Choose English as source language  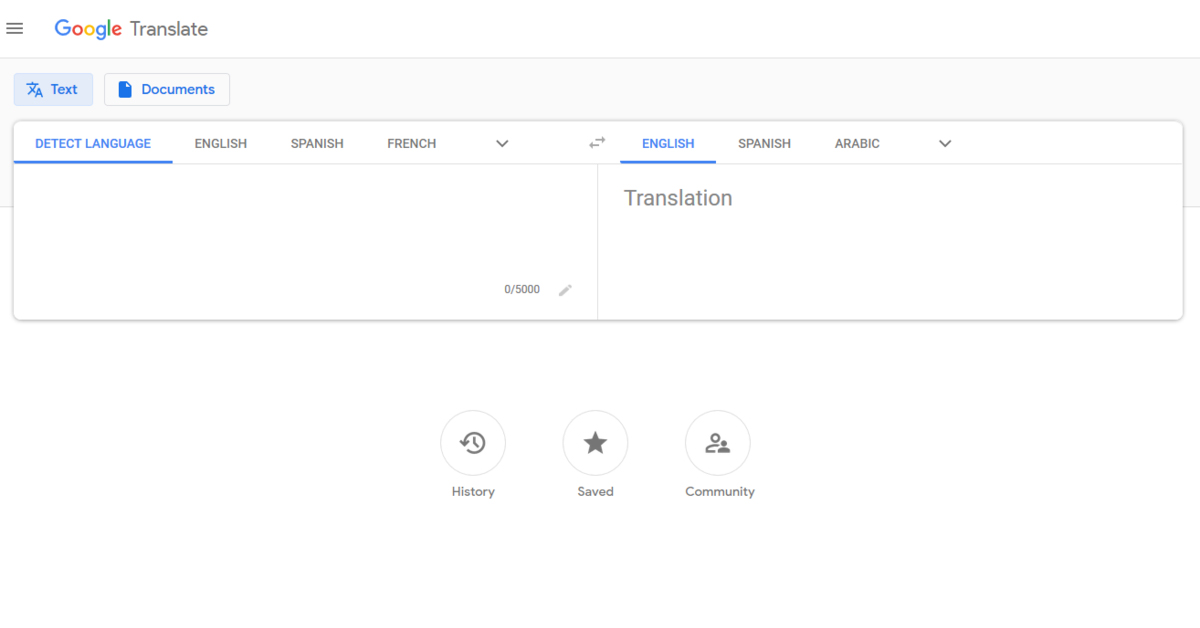221,143
